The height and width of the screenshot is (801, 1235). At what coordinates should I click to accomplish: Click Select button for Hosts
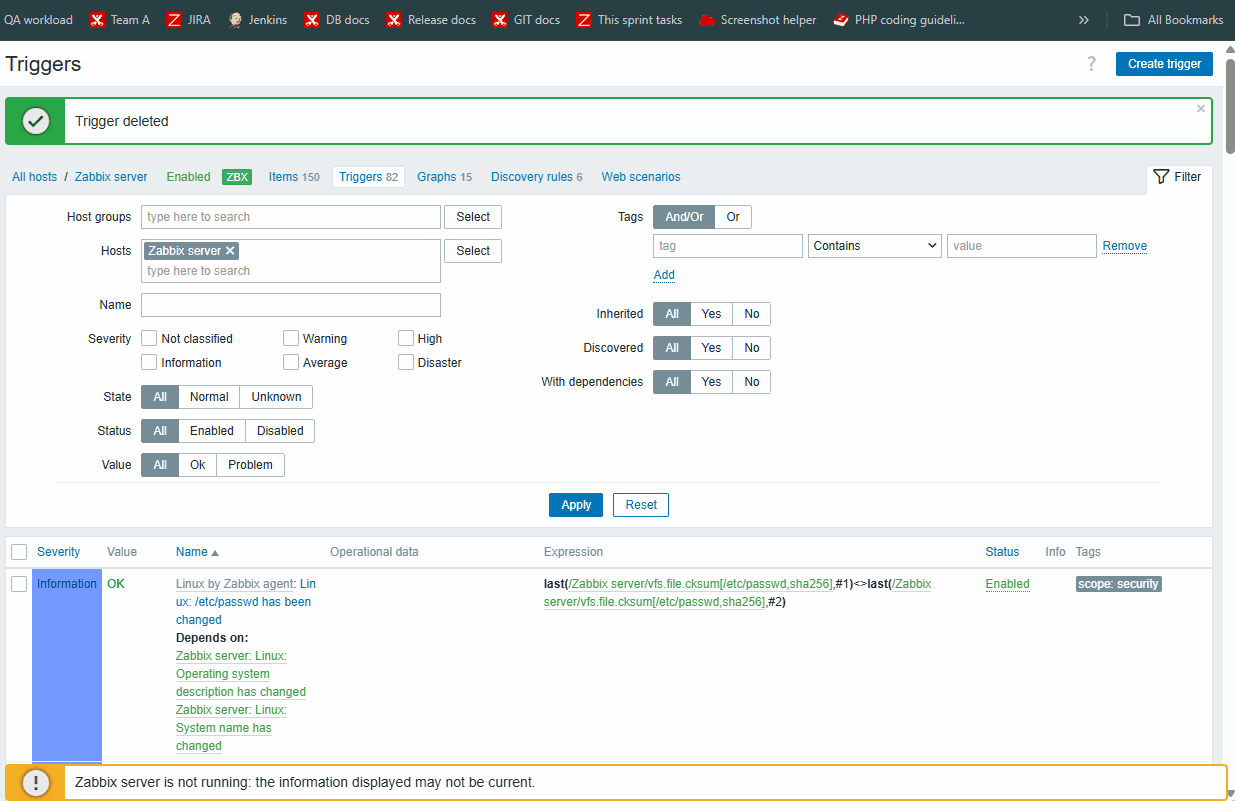473,251
